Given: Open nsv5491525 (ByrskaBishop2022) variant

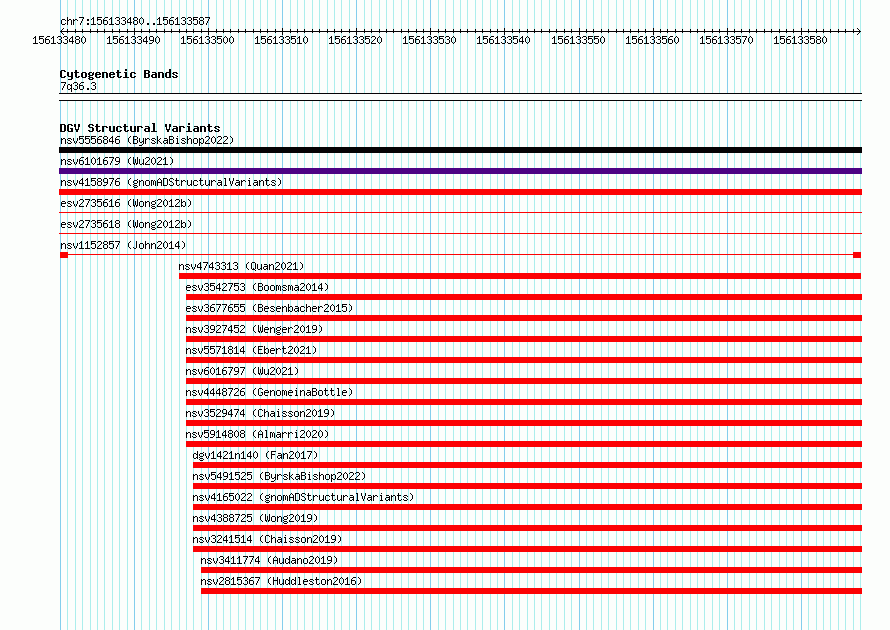Looking at the screenshot, I should 279,476.
